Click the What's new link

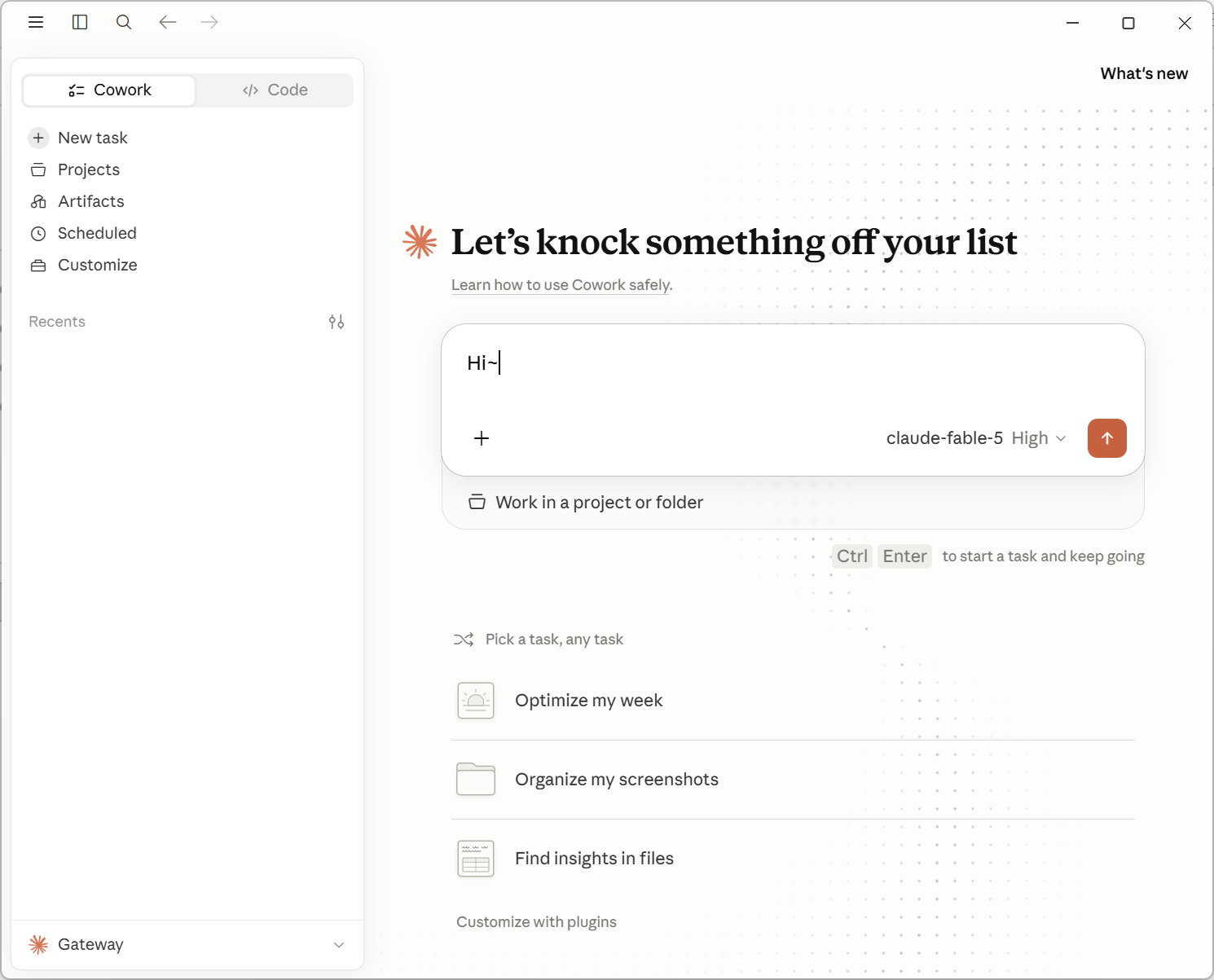[1144, 73]
